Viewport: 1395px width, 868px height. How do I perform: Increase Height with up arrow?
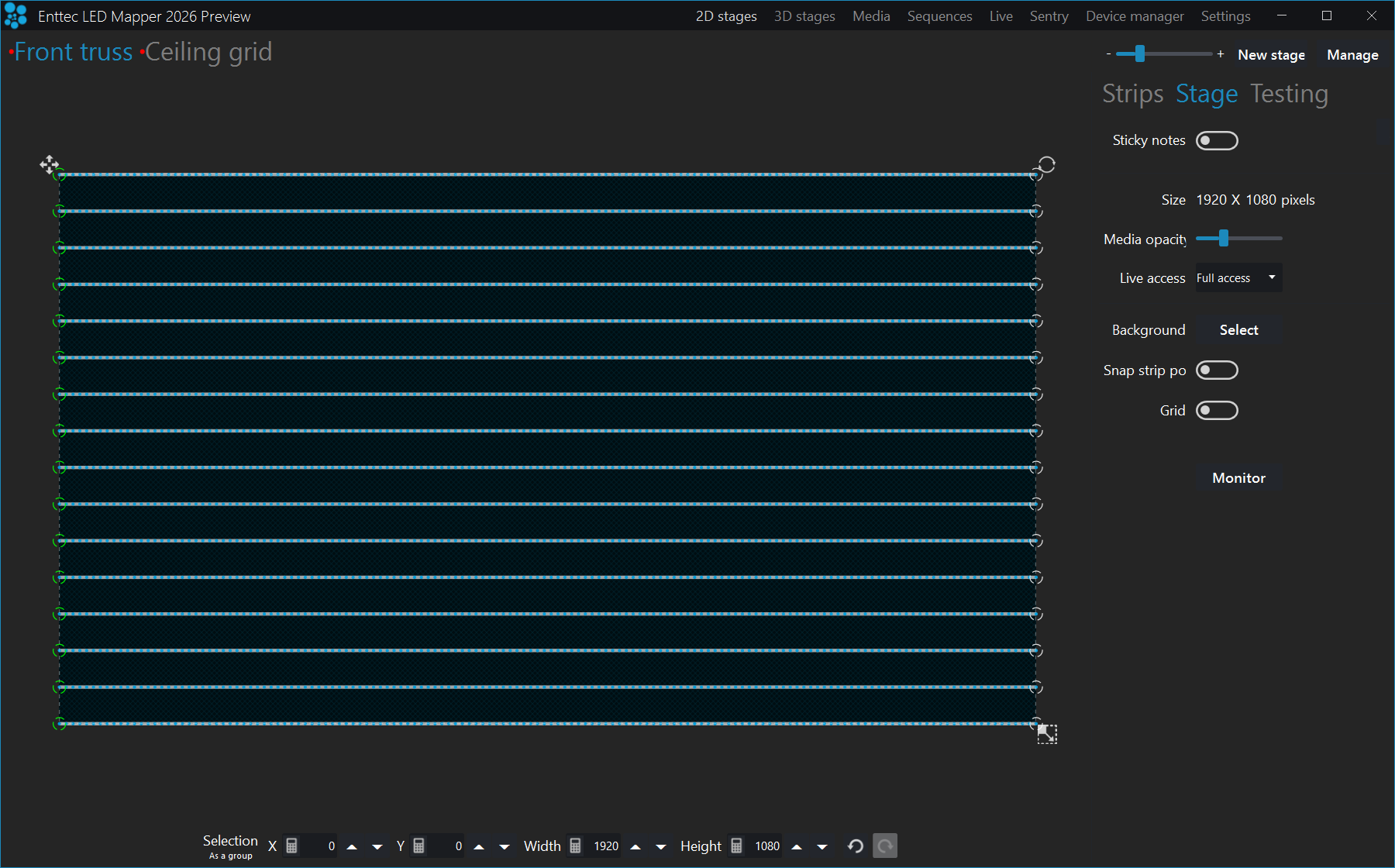[x=797, y=846]
